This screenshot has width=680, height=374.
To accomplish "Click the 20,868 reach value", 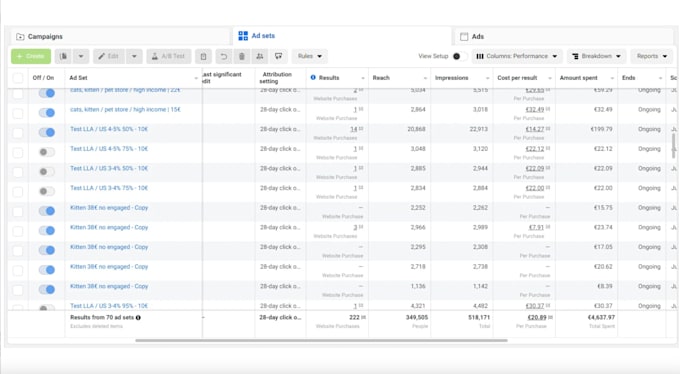I will point(416,129).
